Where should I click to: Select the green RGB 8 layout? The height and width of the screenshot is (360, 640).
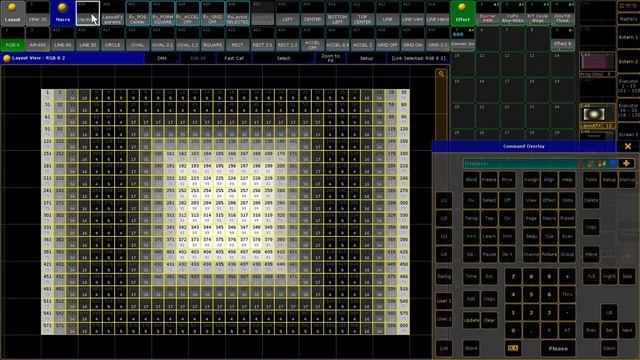coord(13,39)
